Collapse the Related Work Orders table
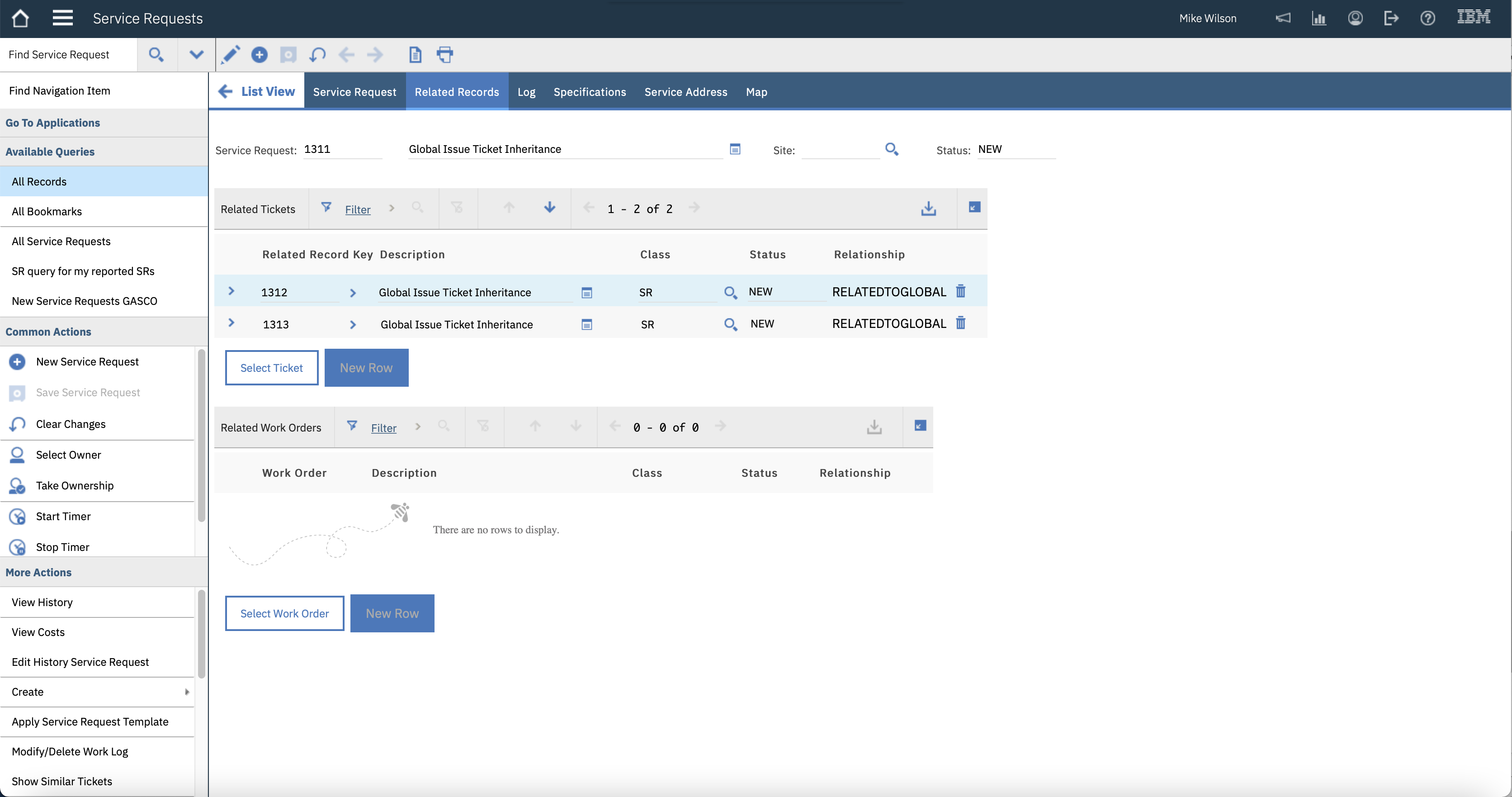Viewport: 1512px width, 797px height. (x=920, y=426)
